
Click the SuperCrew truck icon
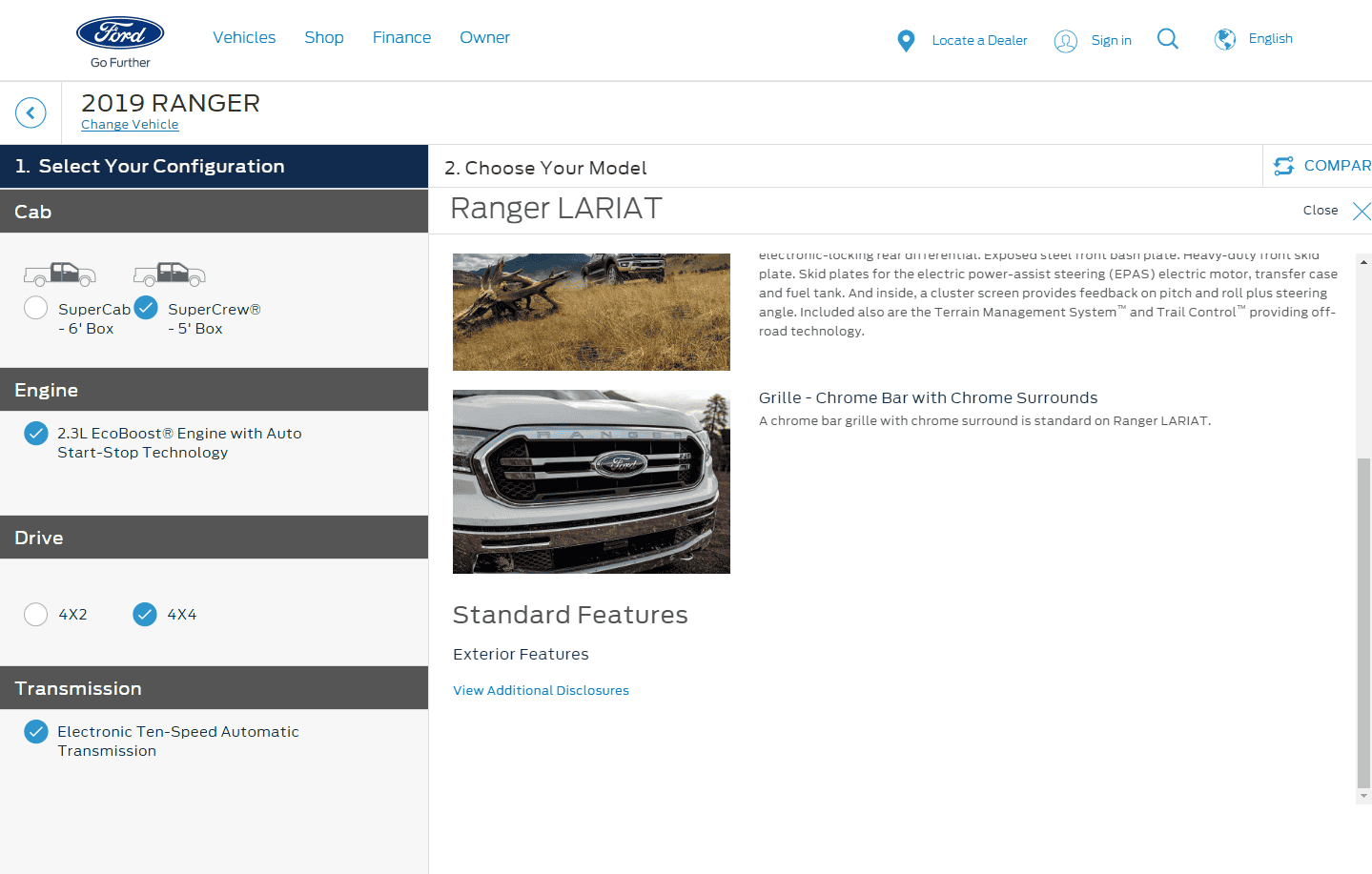tap(170, 274)
